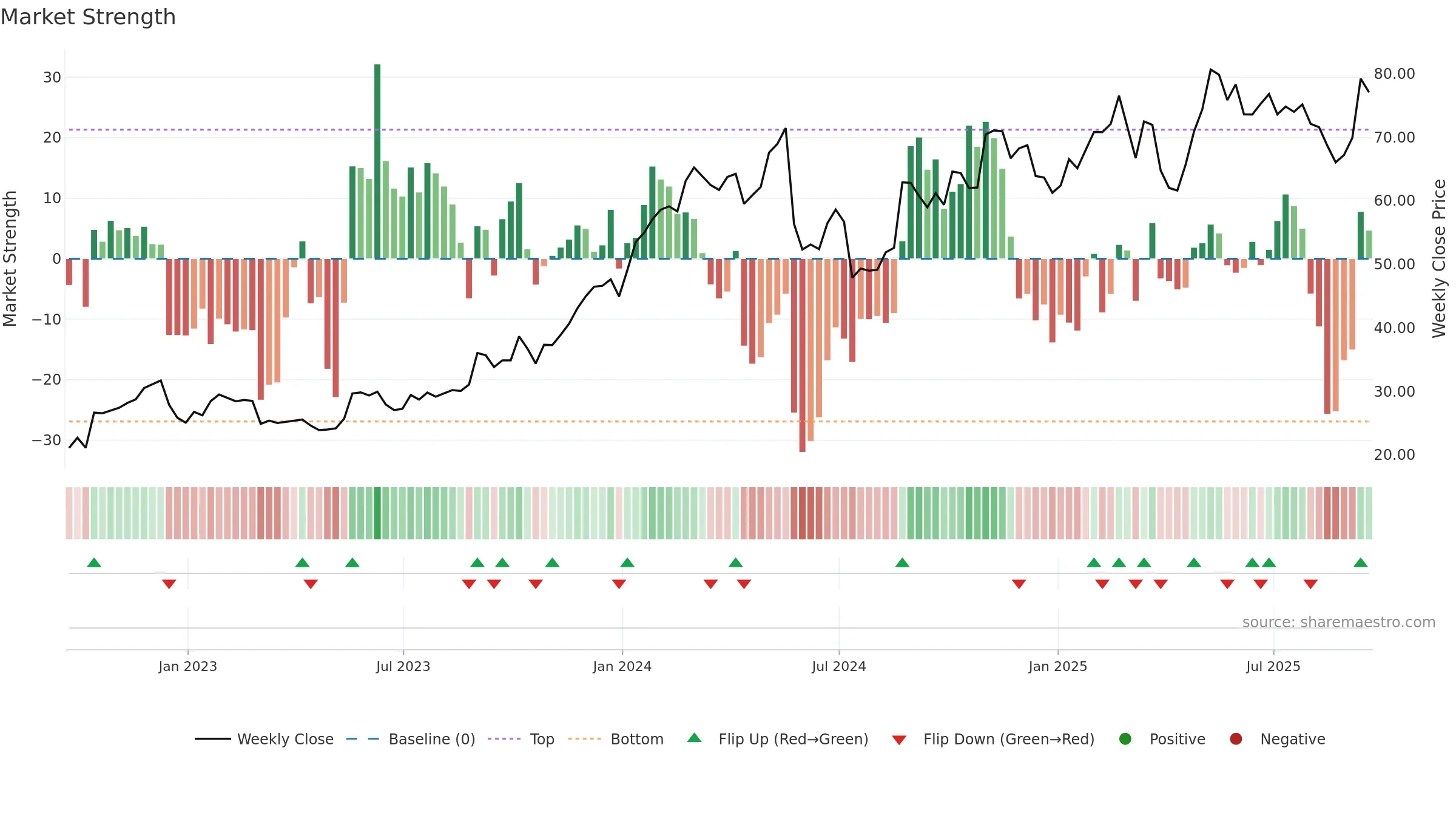Image resolution: width=1456 pixels, height=819 pixels.
Task: Click the red flip-down marker just before Jan 2024
Action: pyautogui.click(x=619, y=584)
